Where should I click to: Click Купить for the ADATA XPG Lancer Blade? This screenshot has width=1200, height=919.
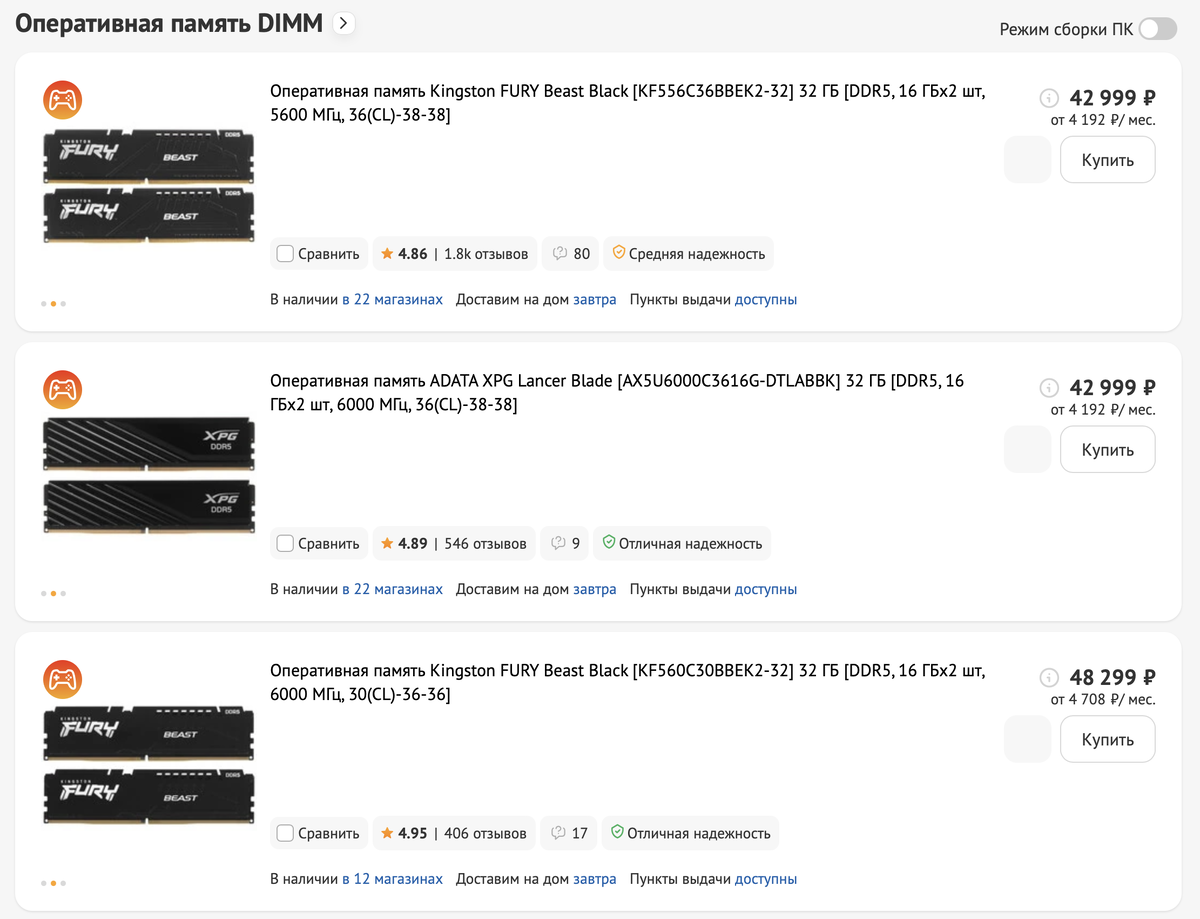[1107, 450]
